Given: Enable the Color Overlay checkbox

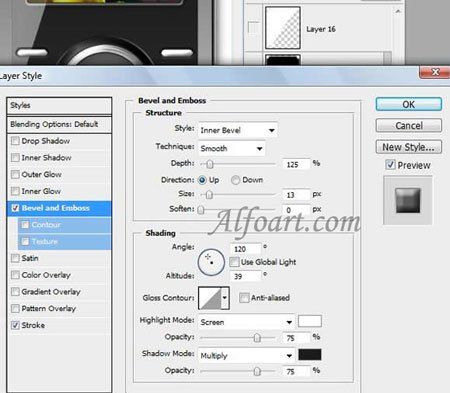Looking at the screenshot, I should coord(15,275).
